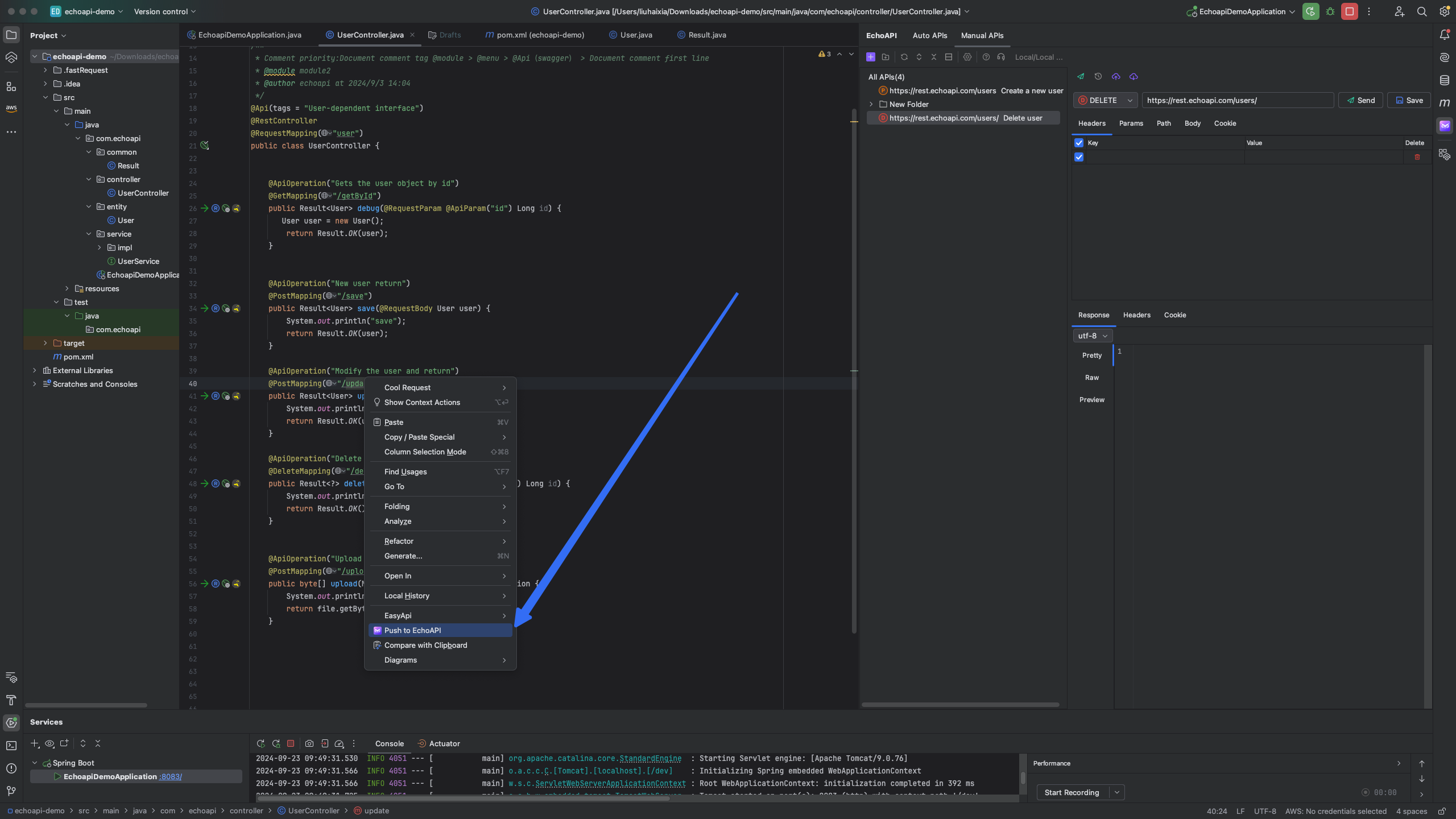
Task: Click the request history clock icon
Action: pyautogui.click(x=1098, y=76)
